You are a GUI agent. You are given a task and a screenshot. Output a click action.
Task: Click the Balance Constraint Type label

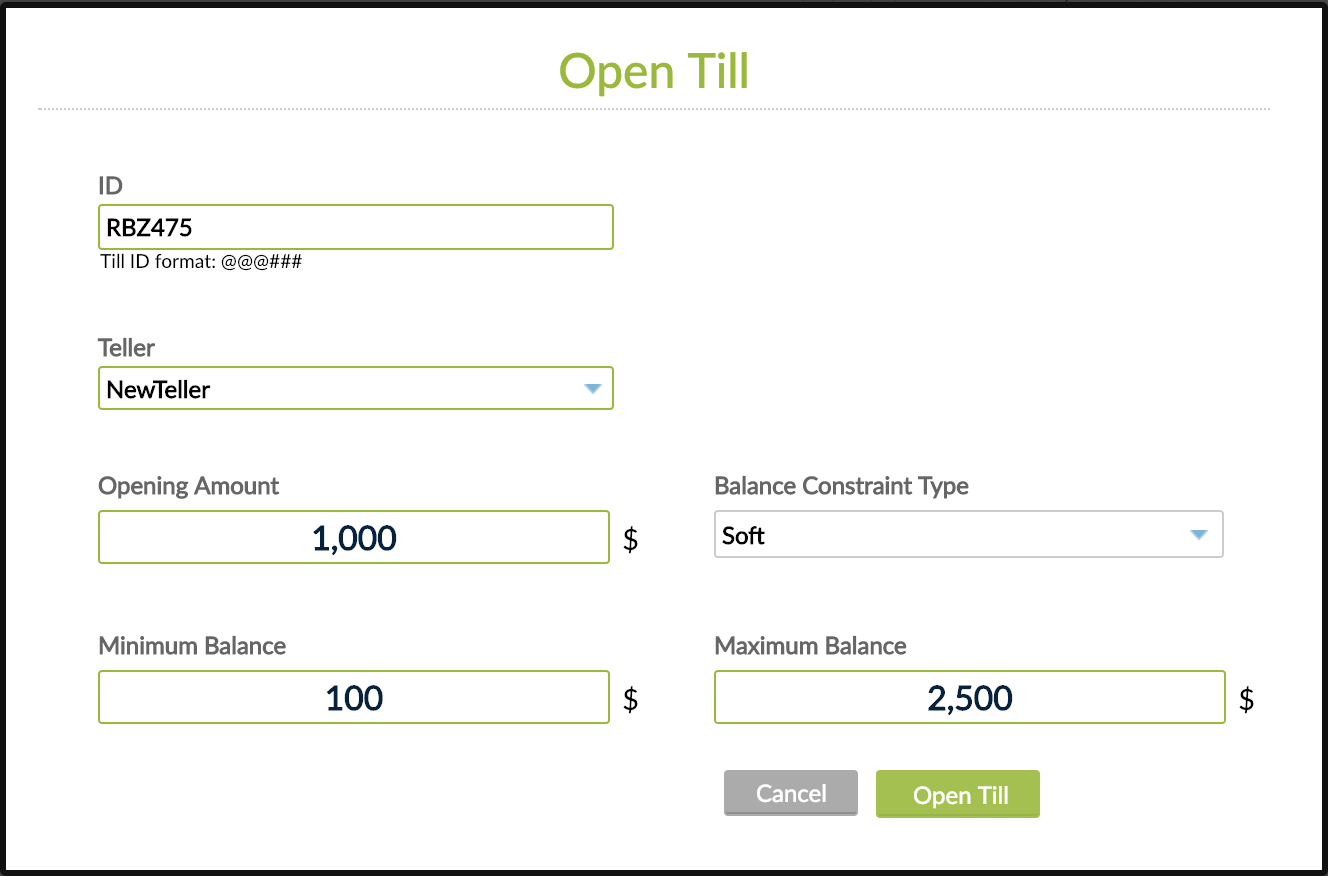[x=841, y=486]
